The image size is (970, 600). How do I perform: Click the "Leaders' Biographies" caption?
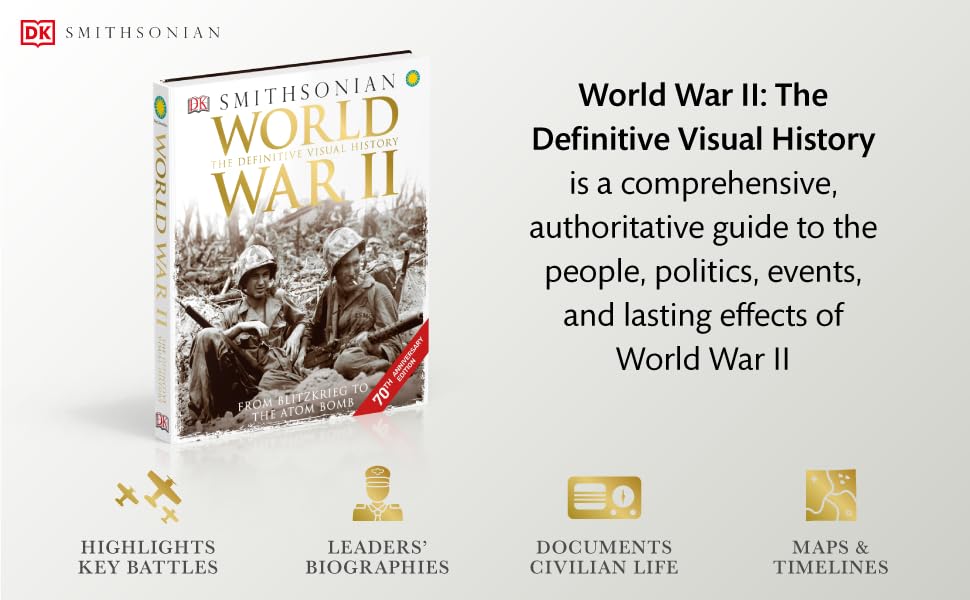(x=377, y=557)
